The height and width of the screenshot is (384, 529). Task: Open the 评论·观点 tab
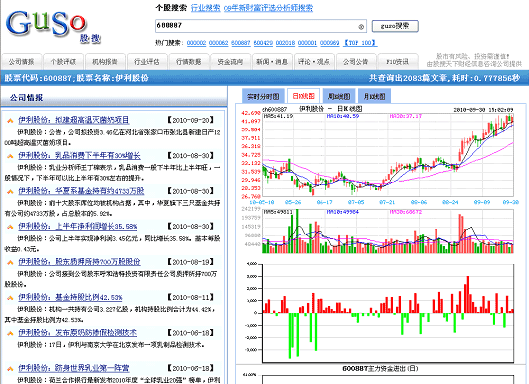[314, 62]
